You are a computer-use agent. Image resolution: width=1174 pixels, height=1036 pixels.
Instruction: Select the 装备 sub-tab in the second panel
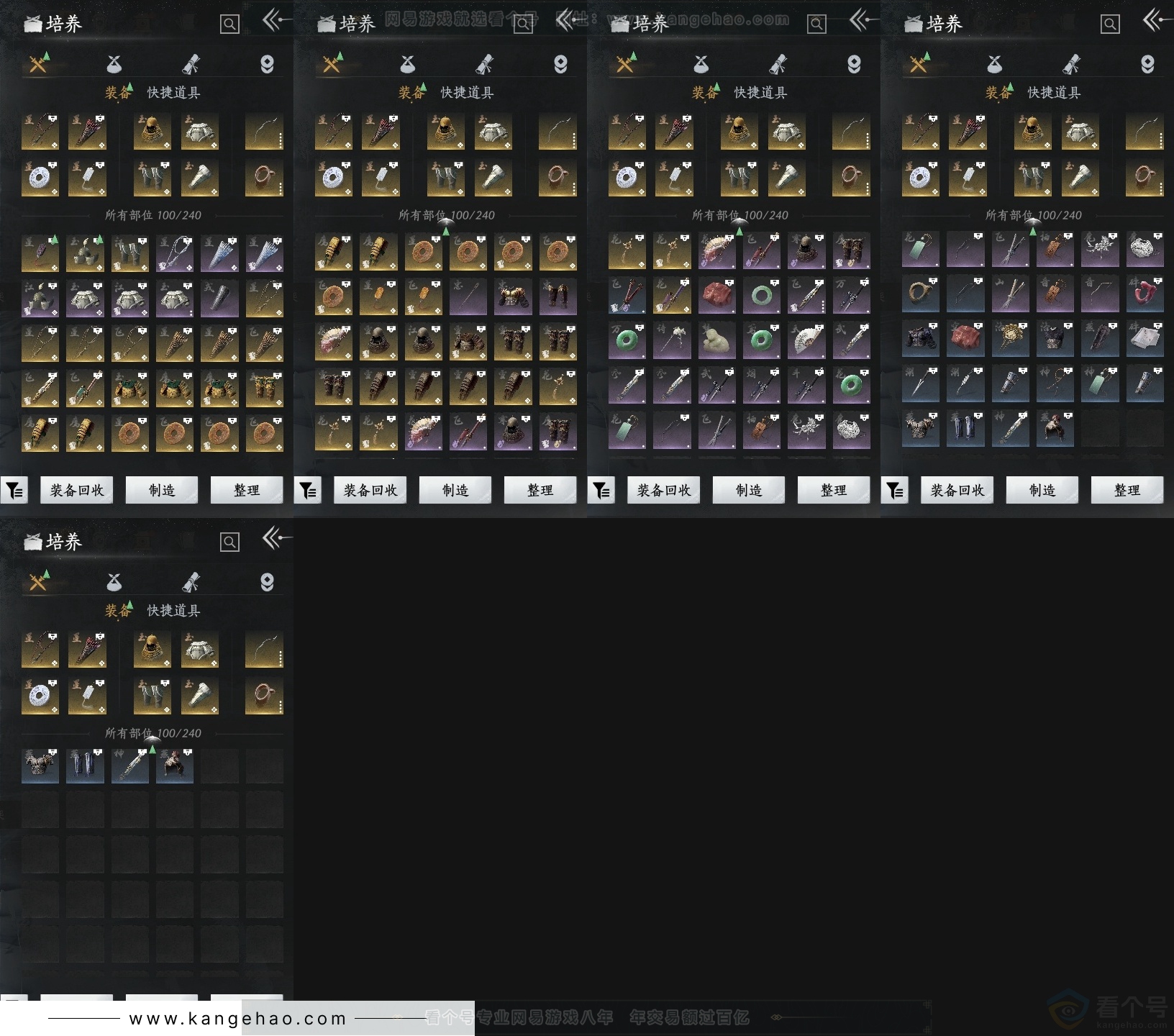[411, 93]
